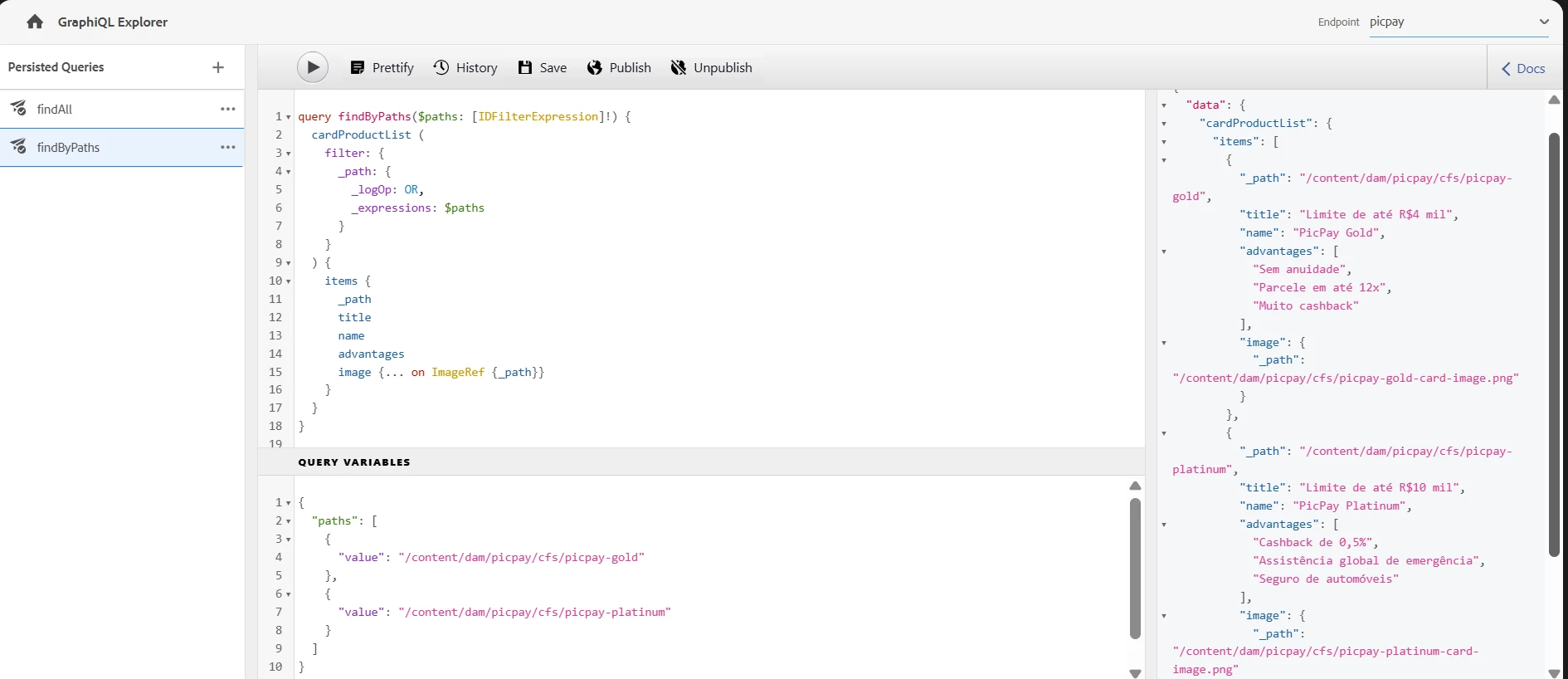Click "Cashback de 0,5%" in results
1568x679 pixels.
(1312, 542)
